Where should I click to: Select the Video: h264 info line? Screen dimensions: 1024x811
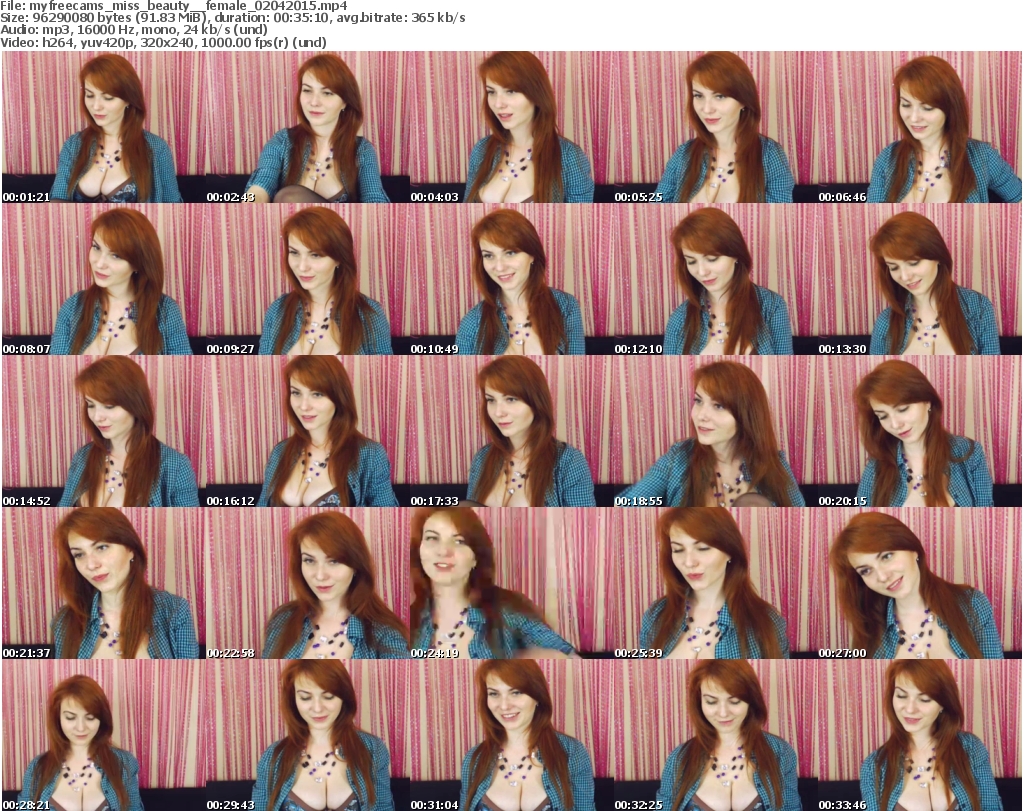click(x=163, y=42)
